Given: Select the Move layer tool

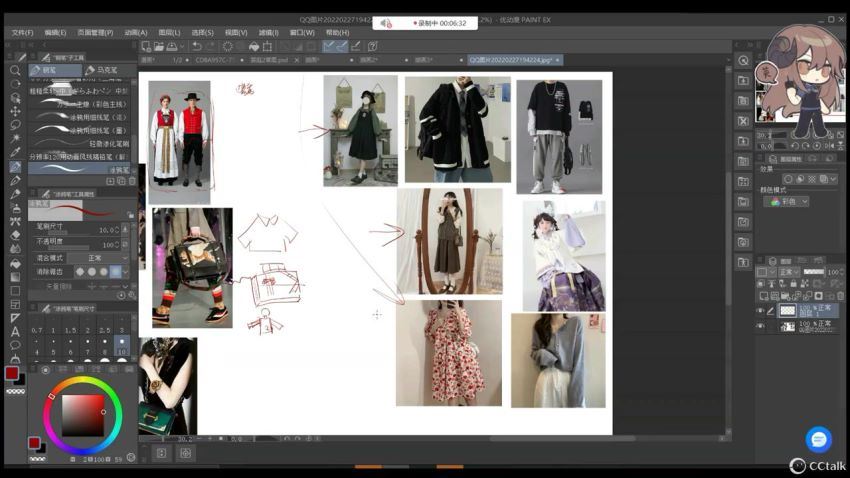Looking at the screenshot, I should [15, 111].
